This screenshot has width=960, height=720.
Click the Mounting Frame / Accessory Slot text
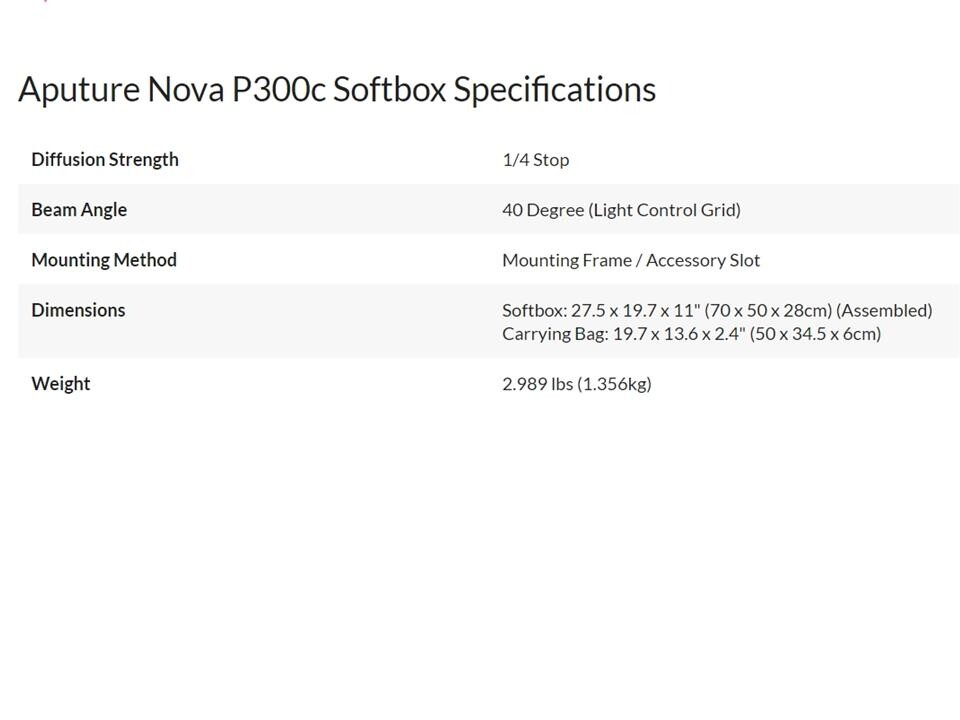(x=631, y=260)
